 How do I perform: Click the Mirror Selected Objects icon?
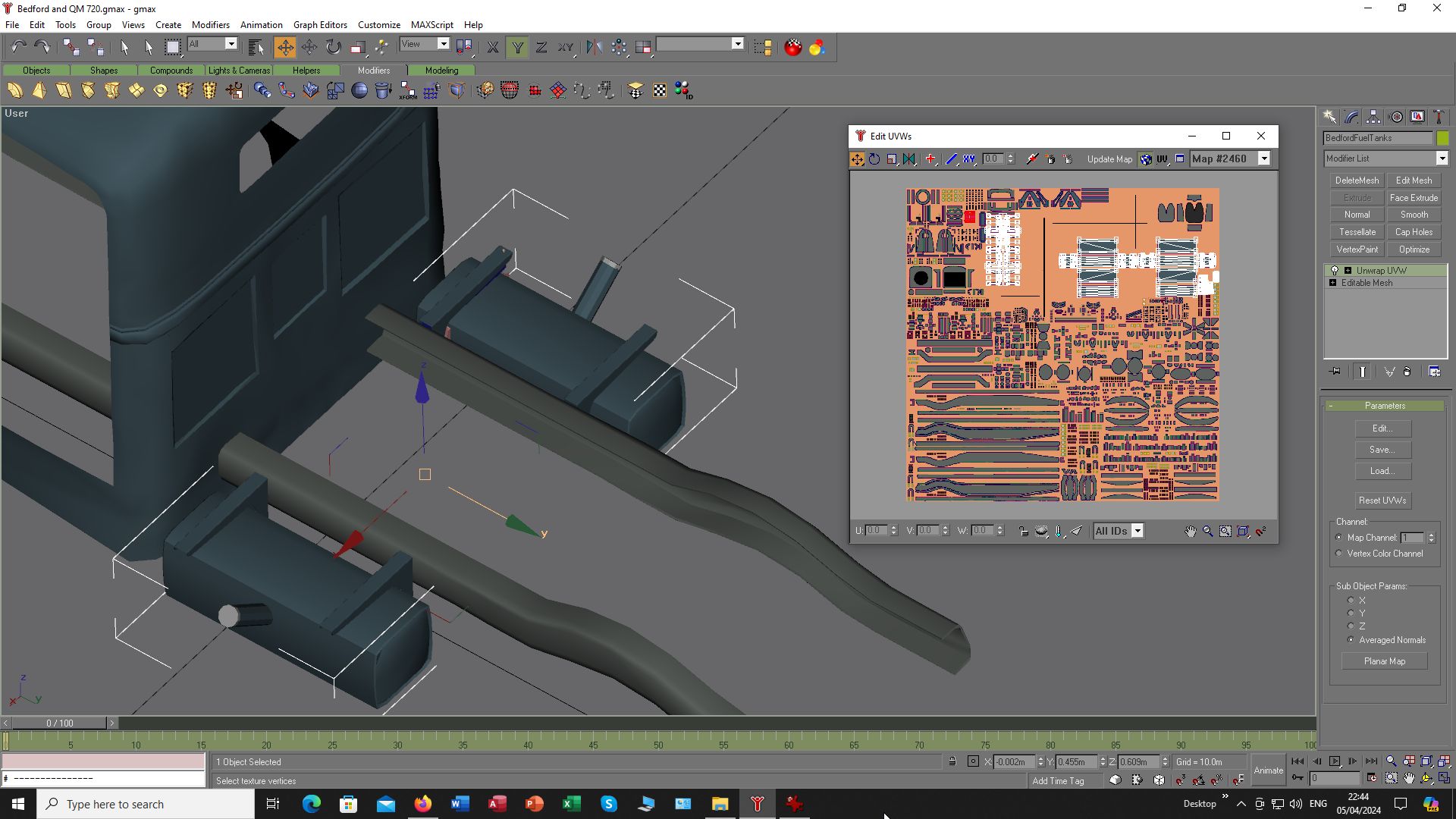pos(594,47)
